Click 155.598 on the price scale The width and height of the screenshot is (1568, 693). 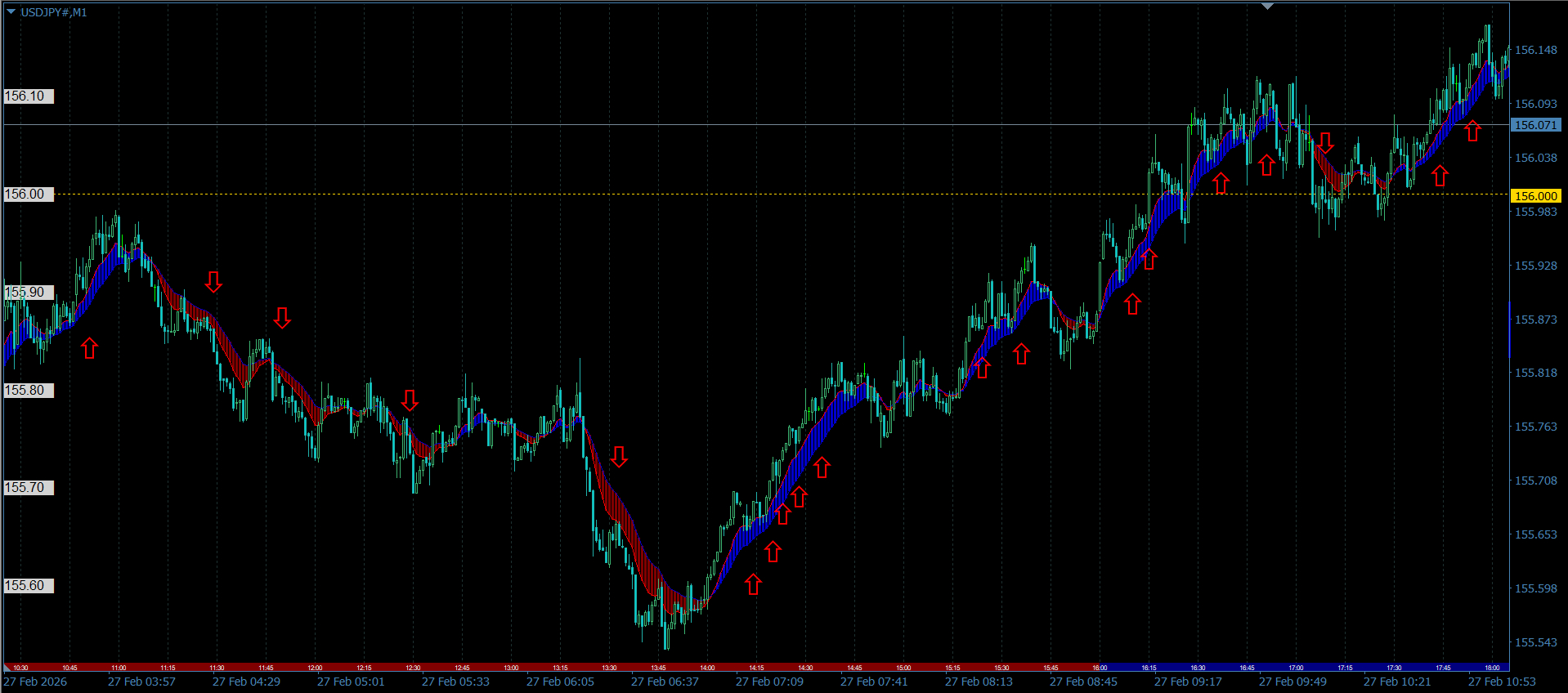pos(1536,588)
